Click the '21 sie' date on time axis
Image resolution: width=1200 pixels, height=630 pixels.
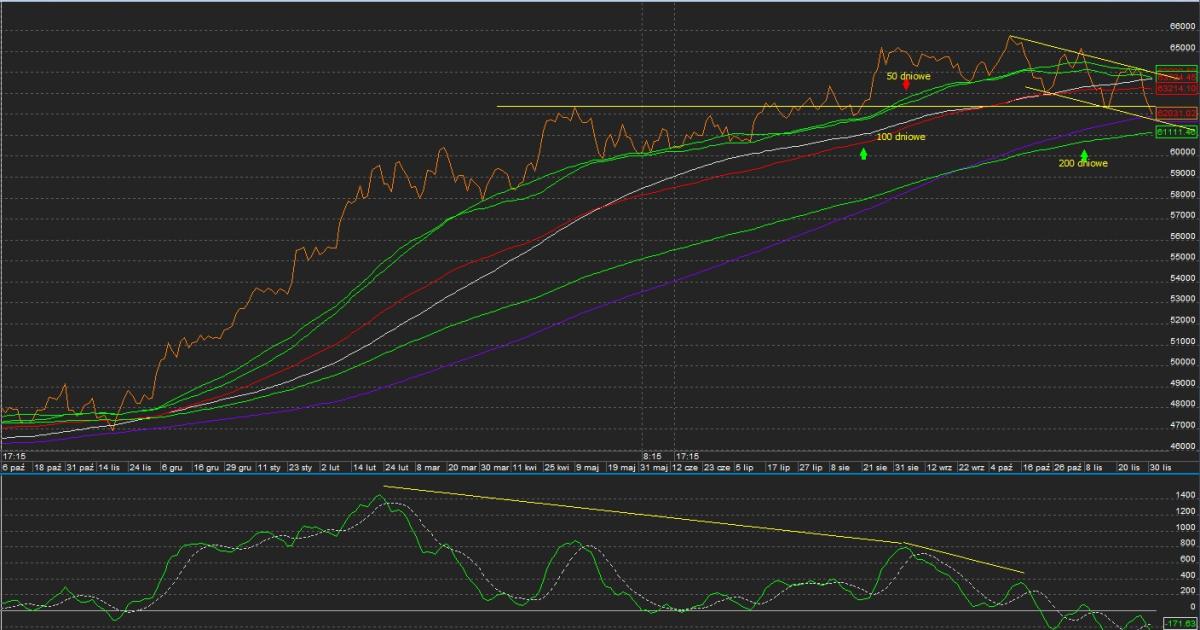[876, 467]
